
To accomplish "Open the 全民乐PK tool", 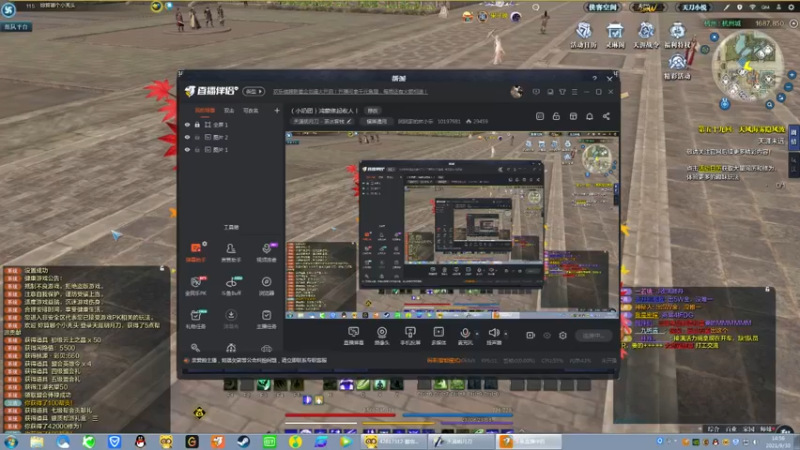I will click(196, 286).
